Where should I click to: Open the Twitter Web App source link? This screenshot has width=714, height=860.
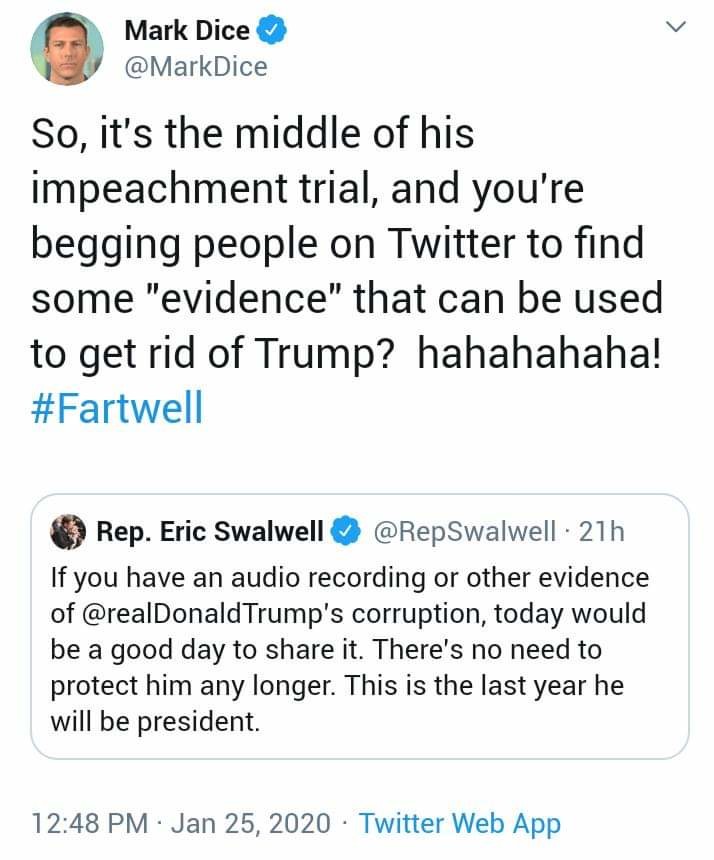pos(460,824)
